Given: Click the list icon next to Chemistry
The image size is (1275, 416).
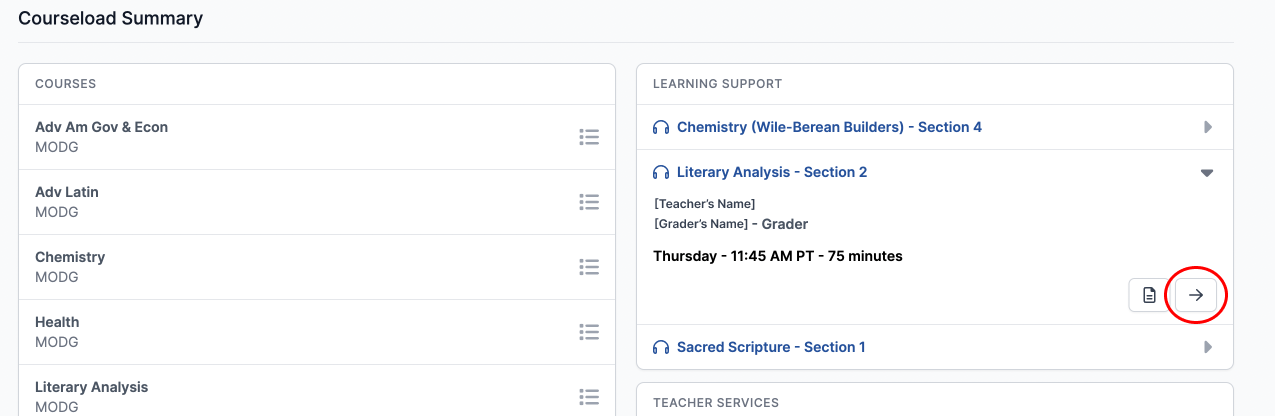Looking at the screenshot, I should pos(589,267).
